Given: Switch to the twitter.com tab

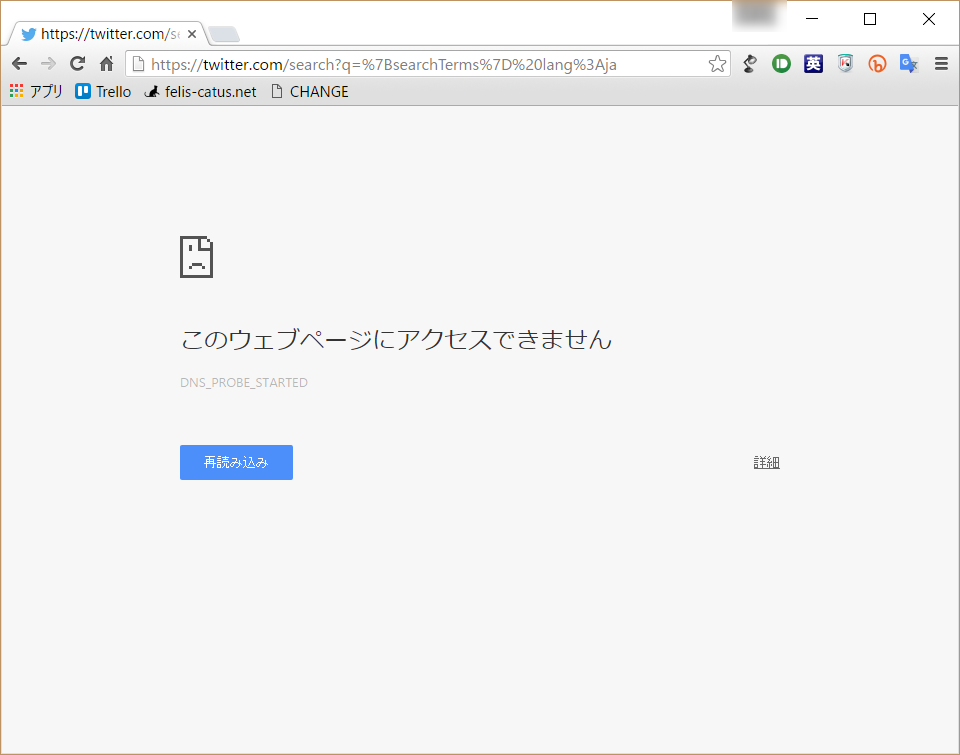Looking at the screenshot, I should (x=100, y=32).
